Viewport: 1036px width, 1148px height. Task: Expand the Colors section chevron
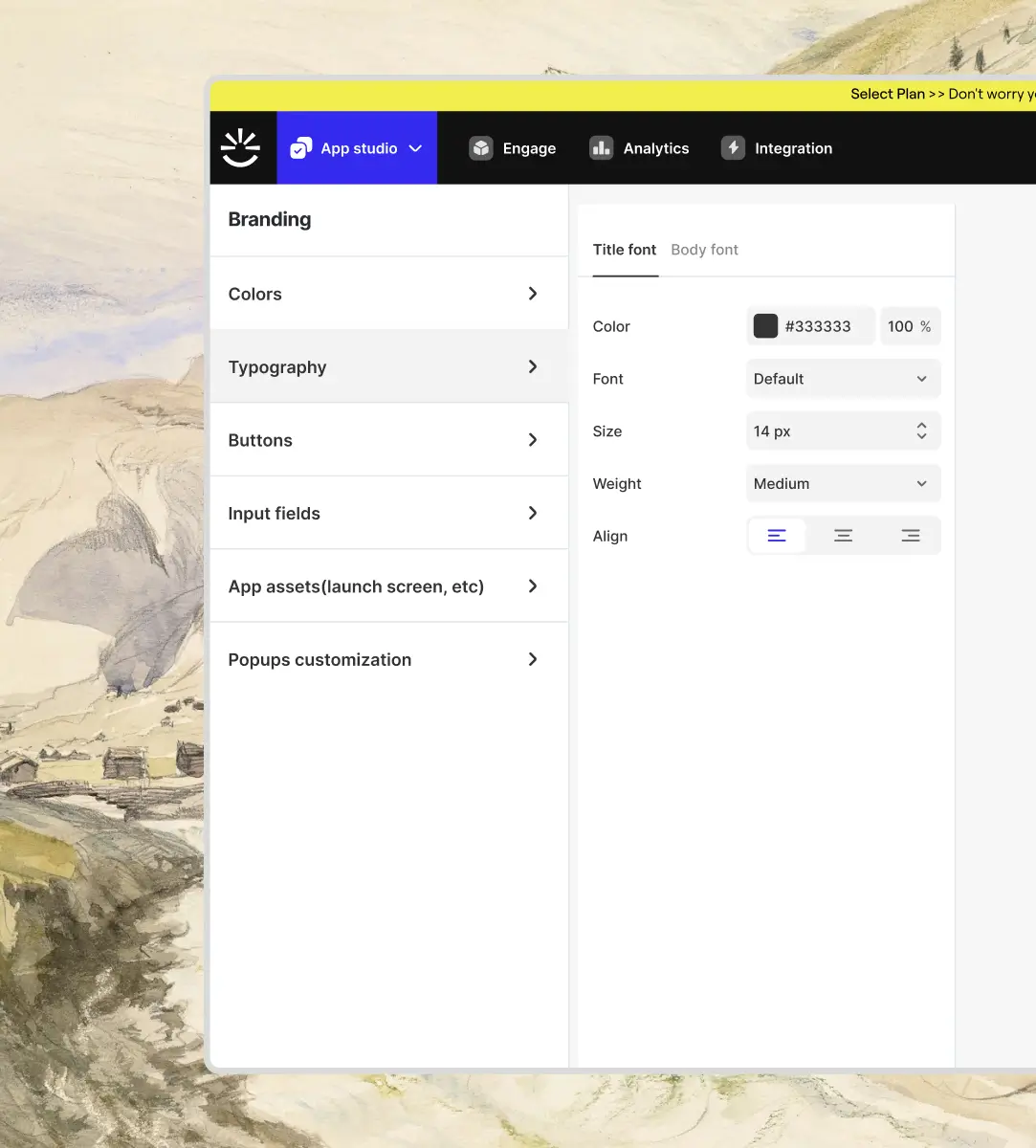click(x=533, y=294)
